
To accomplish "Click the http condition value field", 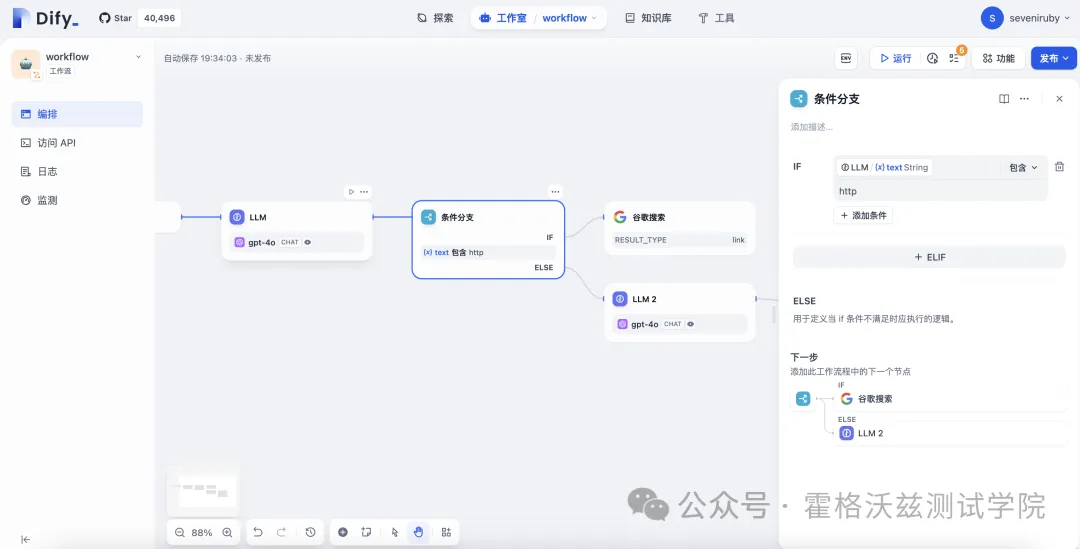I will coord(940,191).
